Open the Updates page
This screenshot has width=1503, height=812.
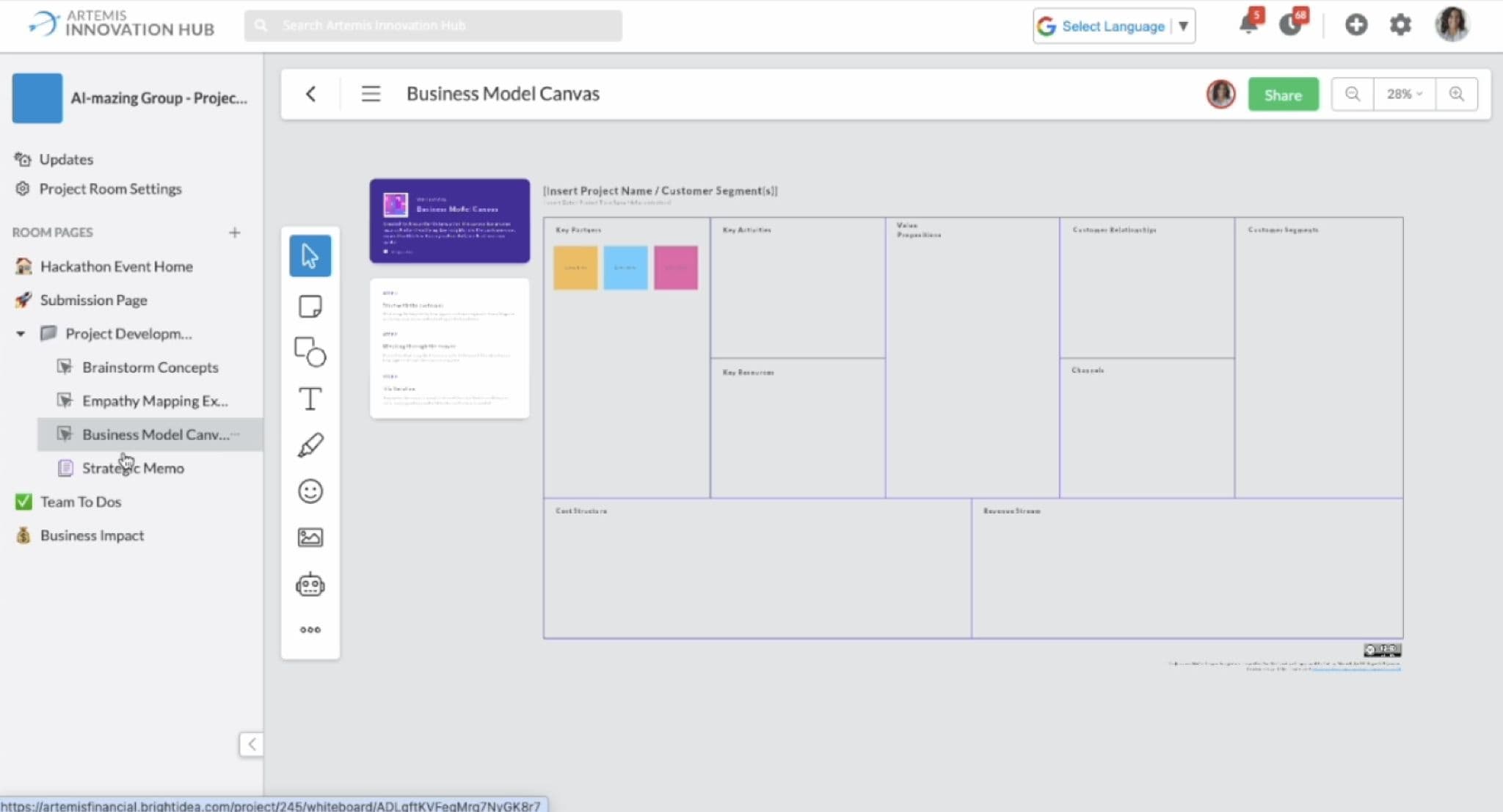(66, 159)
